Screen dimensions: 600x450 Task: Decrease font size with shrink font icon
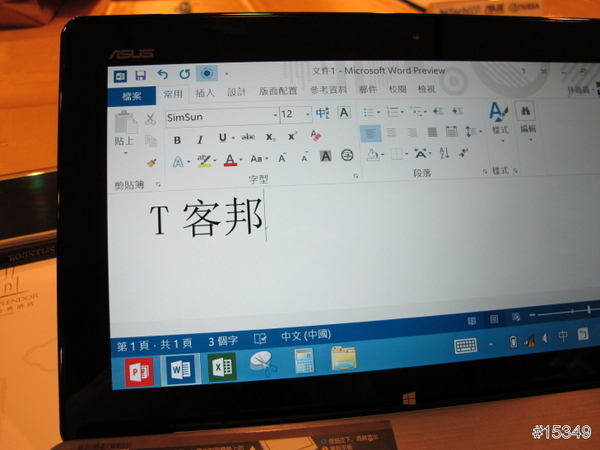[305, 157]
